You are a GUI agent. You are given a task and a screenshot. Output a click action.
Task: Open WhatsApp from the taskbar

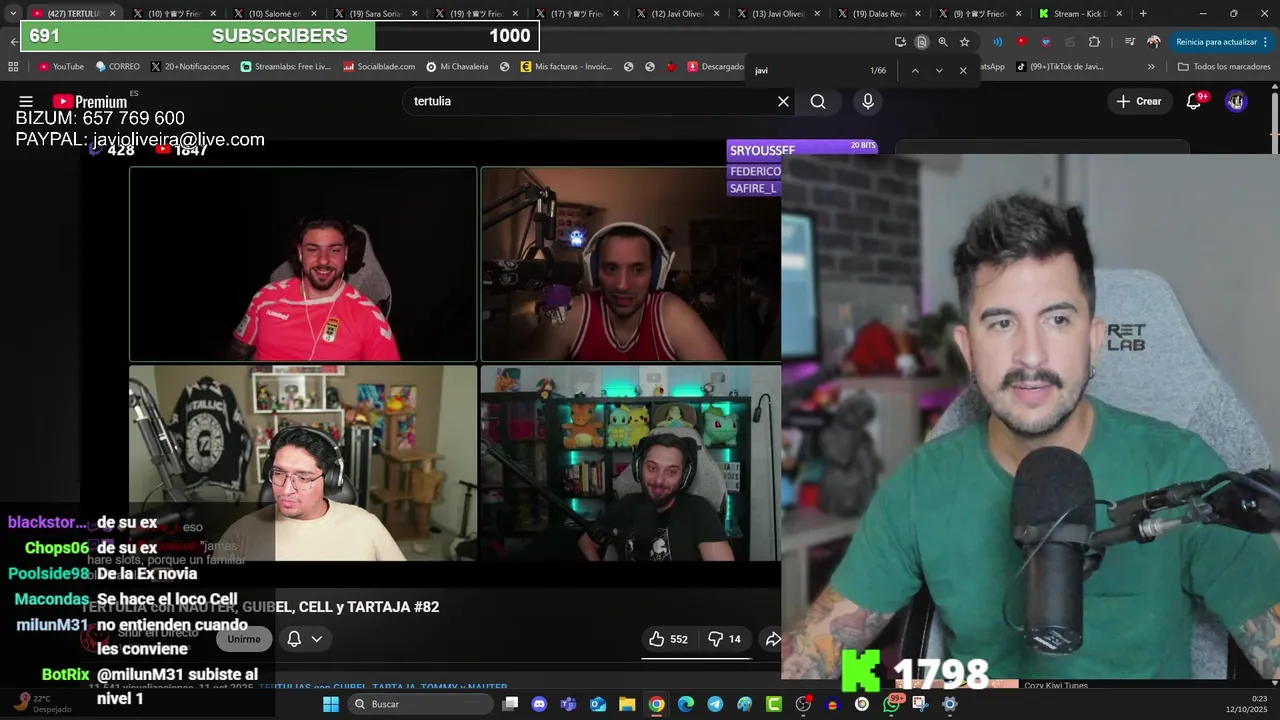click(891, 704)
